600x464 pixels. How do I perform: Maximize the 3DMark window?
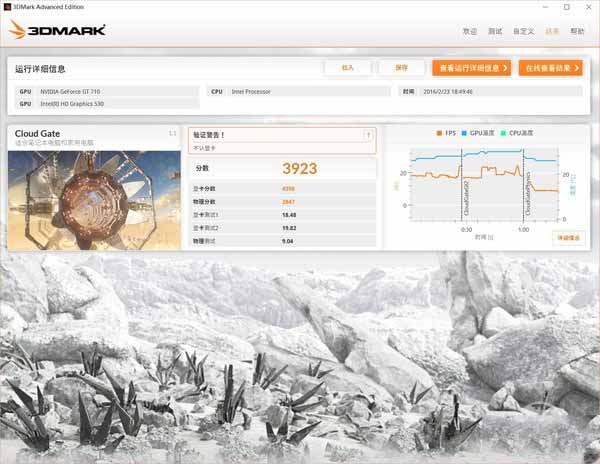pos(567,7)
